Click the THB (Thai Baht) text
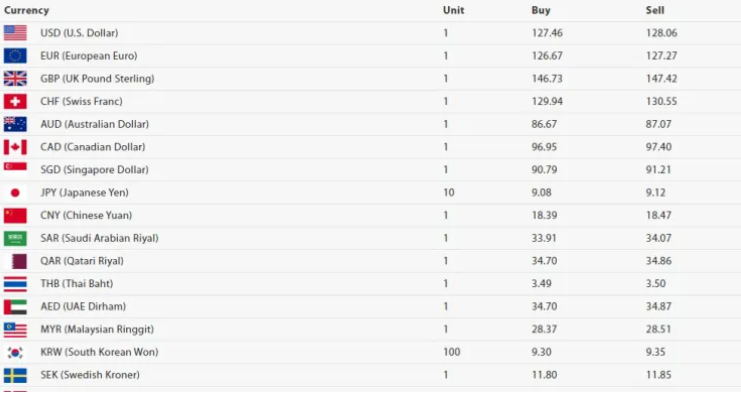 (x=77, y=283)
